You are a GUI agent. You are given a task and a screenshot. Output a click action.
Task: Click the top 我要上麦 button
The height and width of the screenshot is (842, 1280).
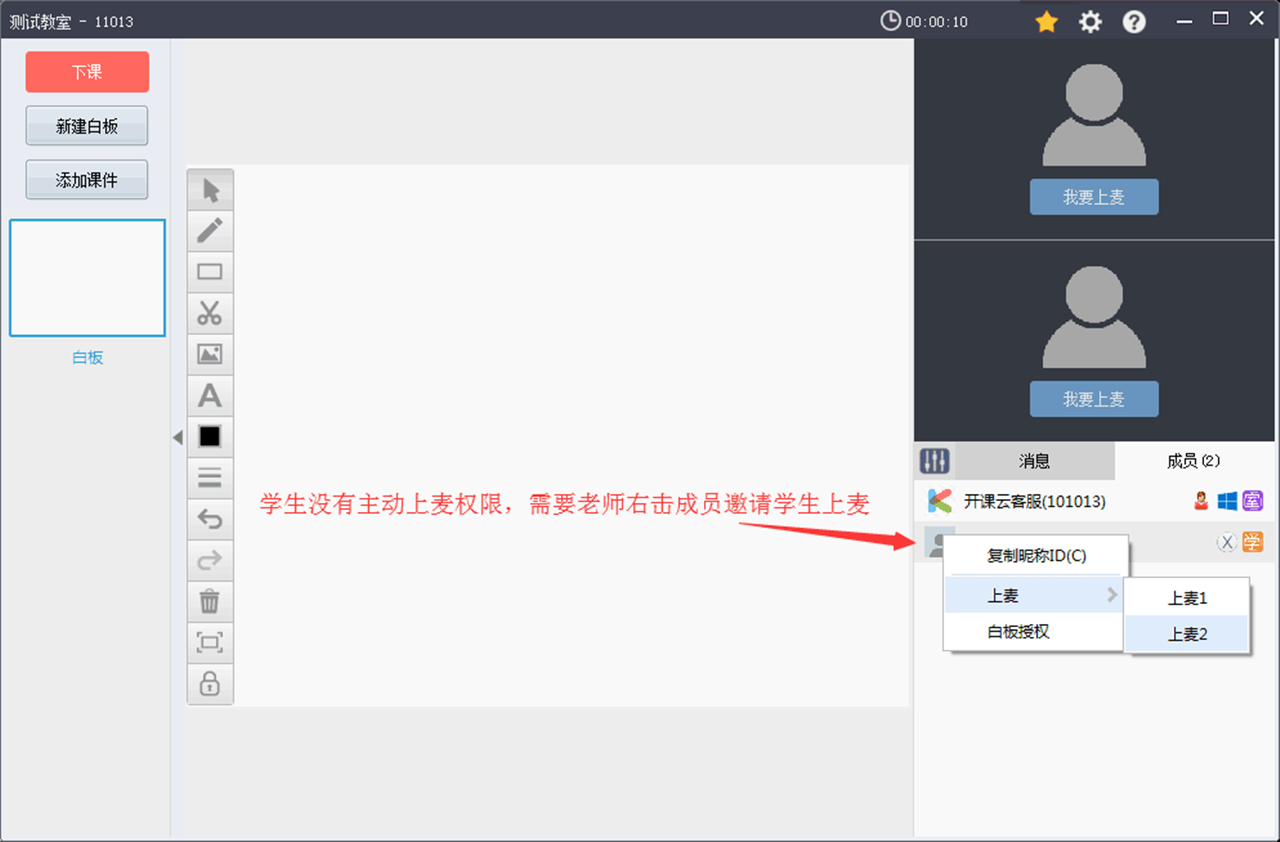pos(1094,197)
